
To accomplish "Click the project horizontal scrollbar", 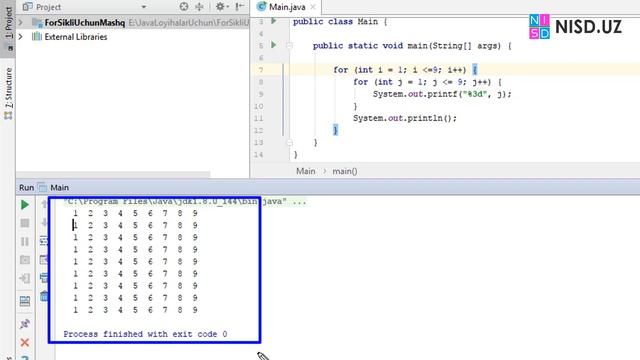I will [x=113, y=175].
